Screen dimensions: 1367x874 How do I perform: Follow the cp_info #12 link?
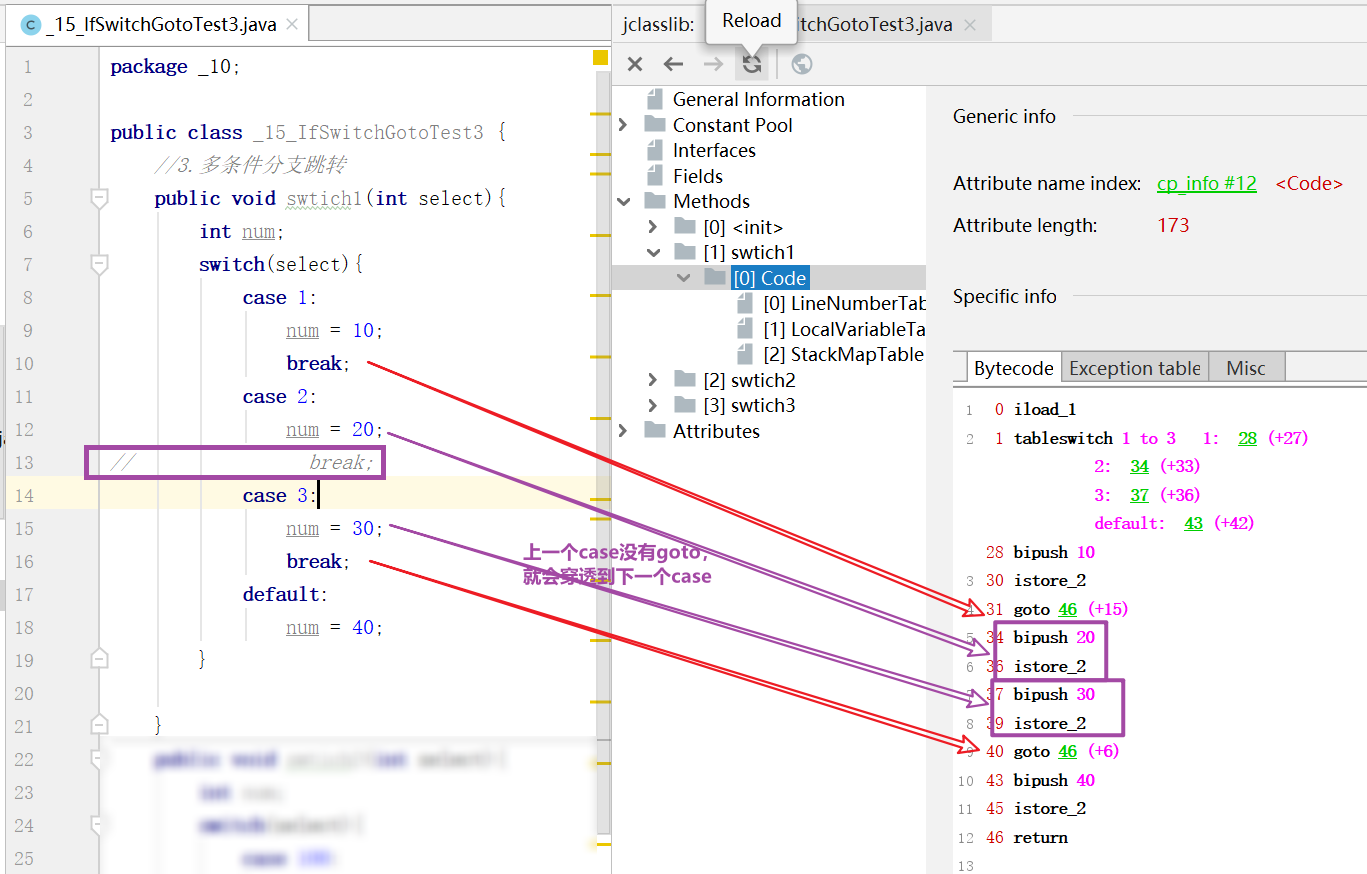pos(1207,183)
